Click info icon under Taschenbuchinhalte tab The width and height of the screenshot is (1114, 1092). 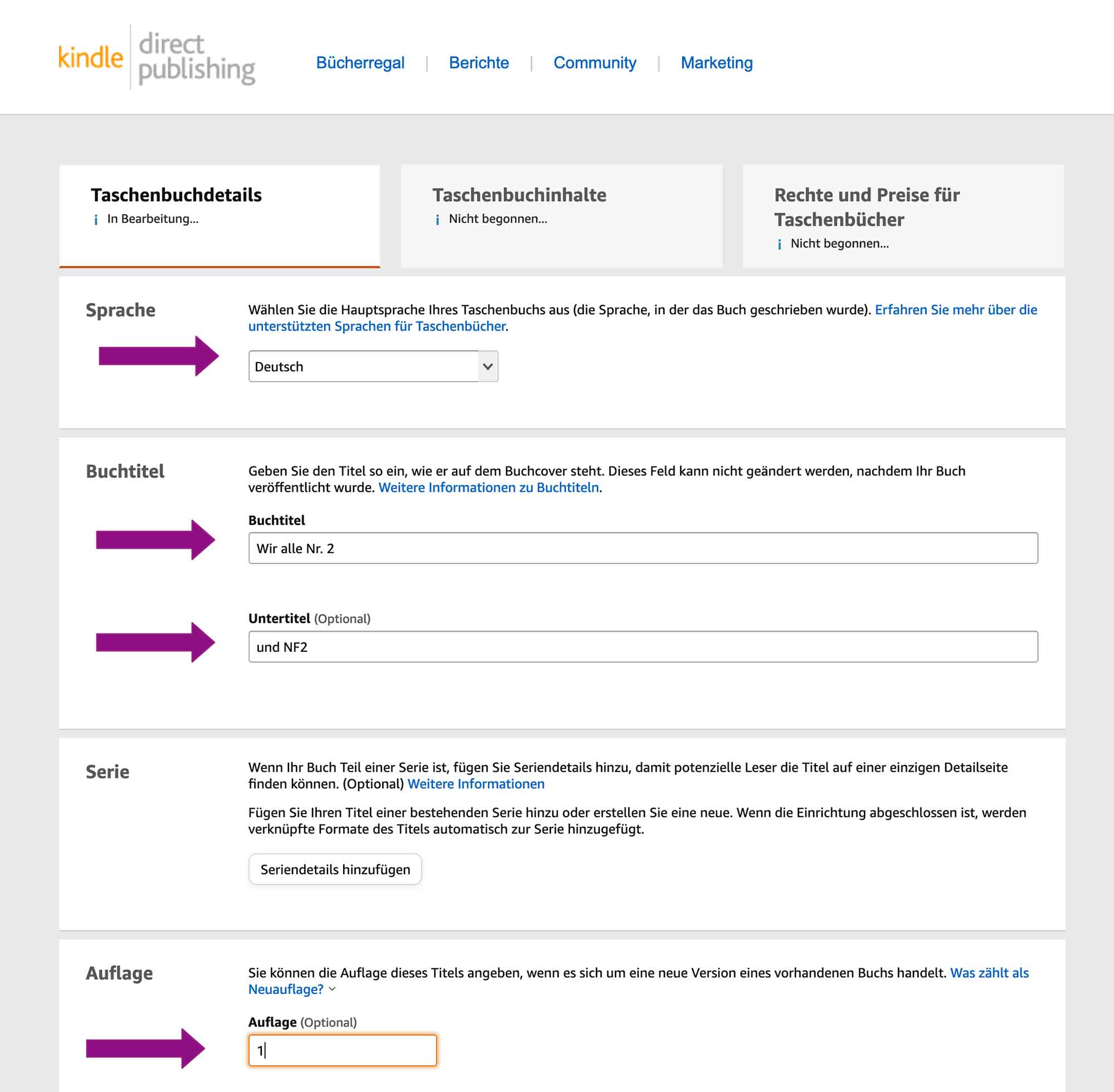(437, 220)
